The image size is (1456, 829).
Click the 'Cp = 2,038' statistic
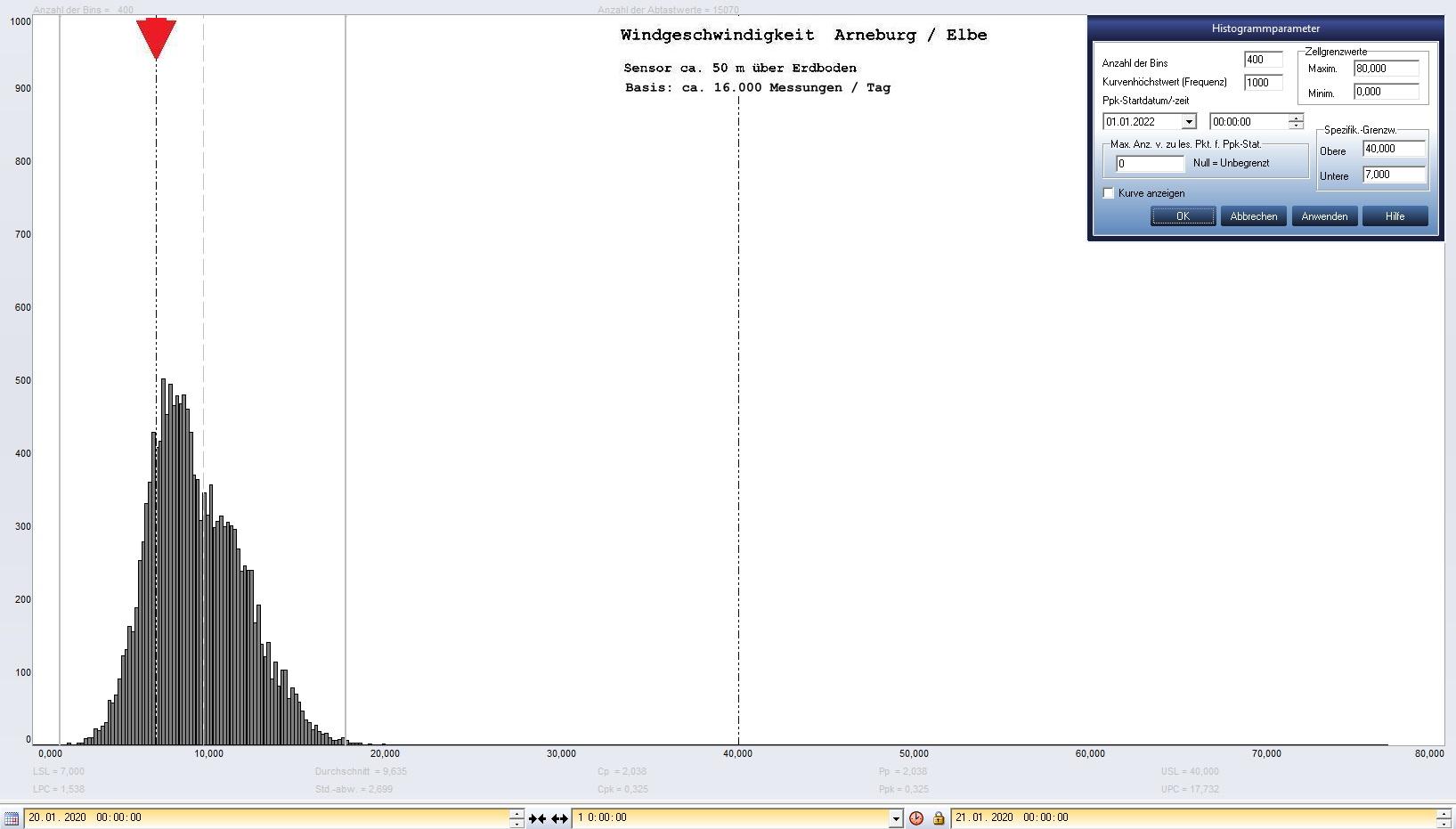click(622, 772)
